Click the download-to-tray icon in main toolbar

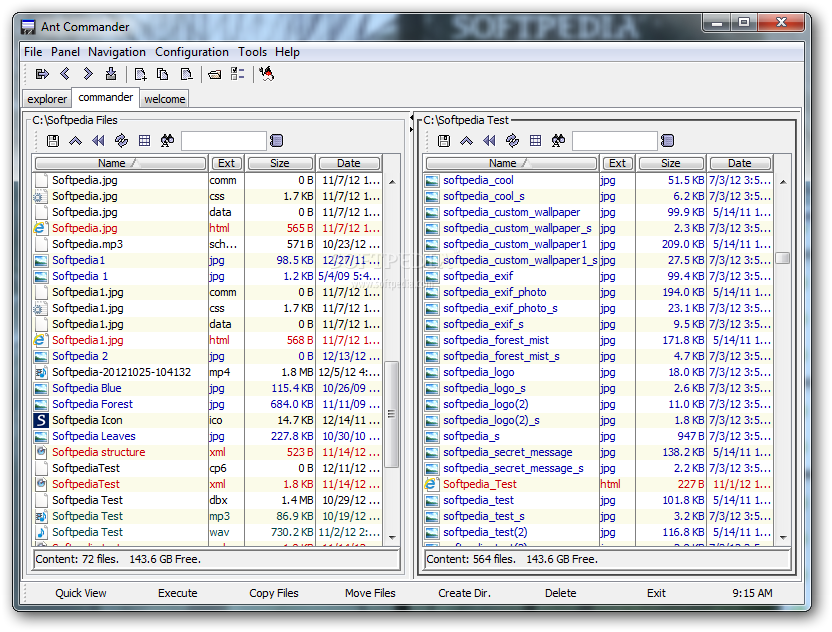[111, 74]
